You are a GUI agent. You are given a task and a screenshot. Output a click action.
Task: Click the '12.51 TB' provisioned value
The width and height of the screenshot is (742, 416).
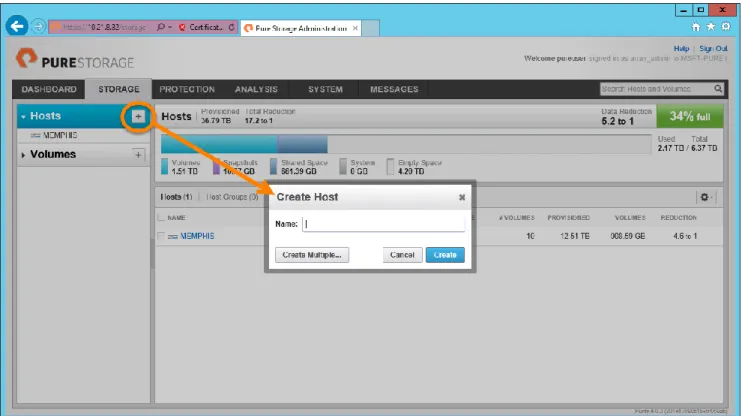[x=575, y=236]
